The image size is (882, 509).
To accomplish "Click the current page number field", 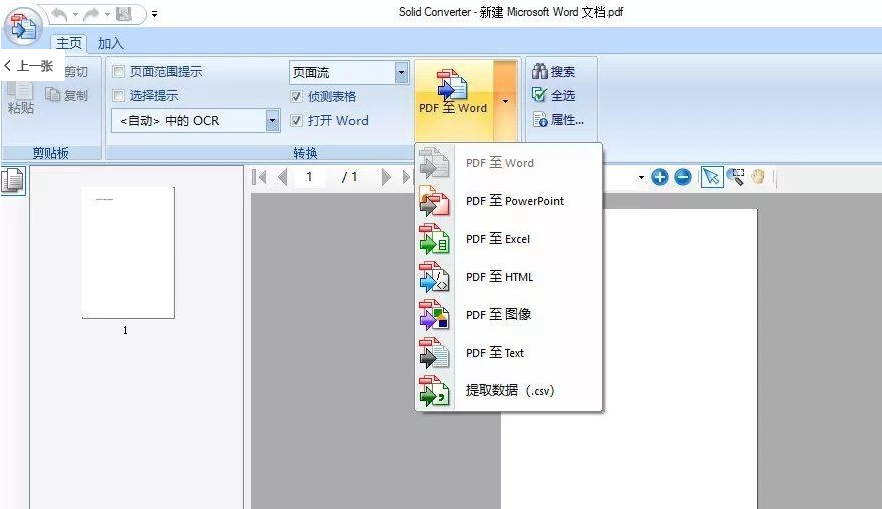I will 309,177.
